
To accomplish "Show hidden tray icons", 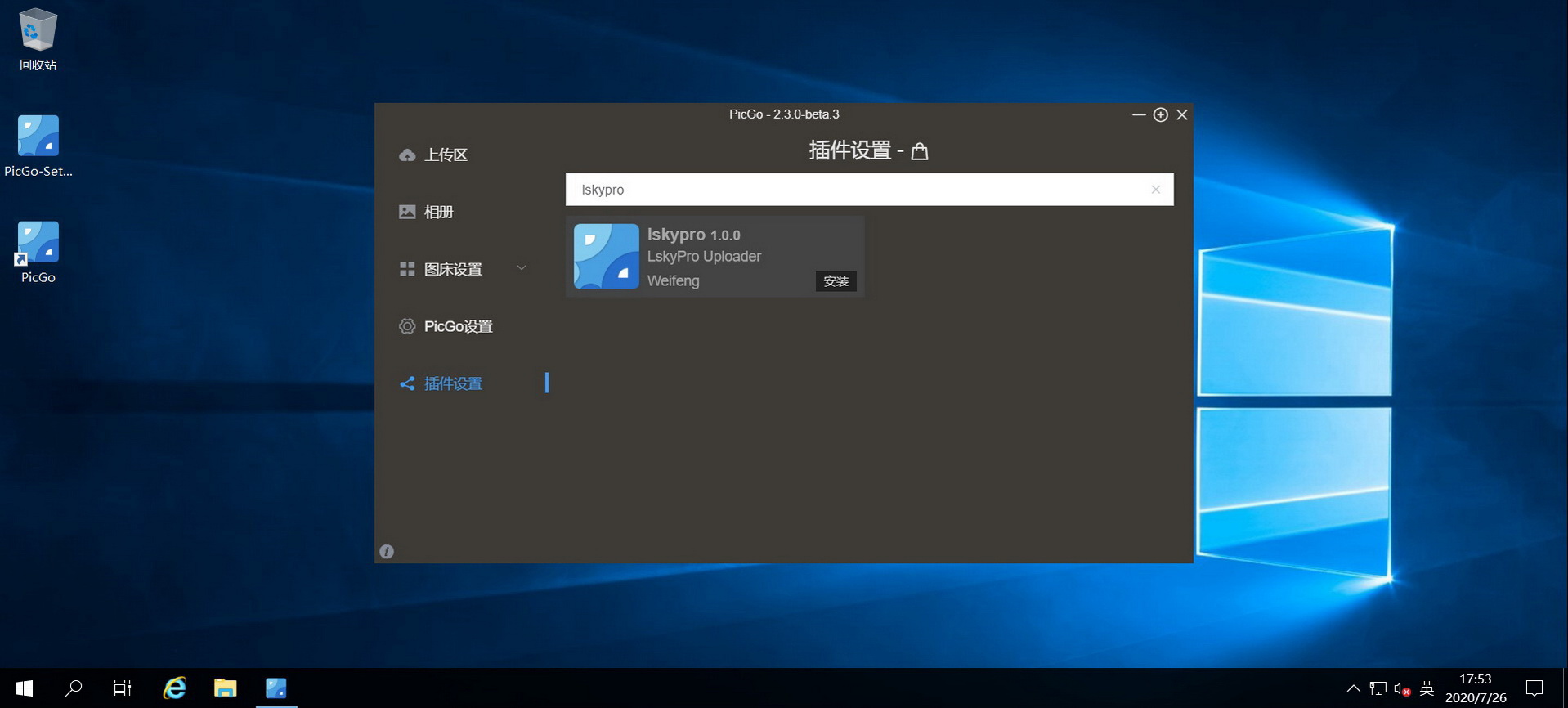I will pyautogui.click(x=1354, y=688).
